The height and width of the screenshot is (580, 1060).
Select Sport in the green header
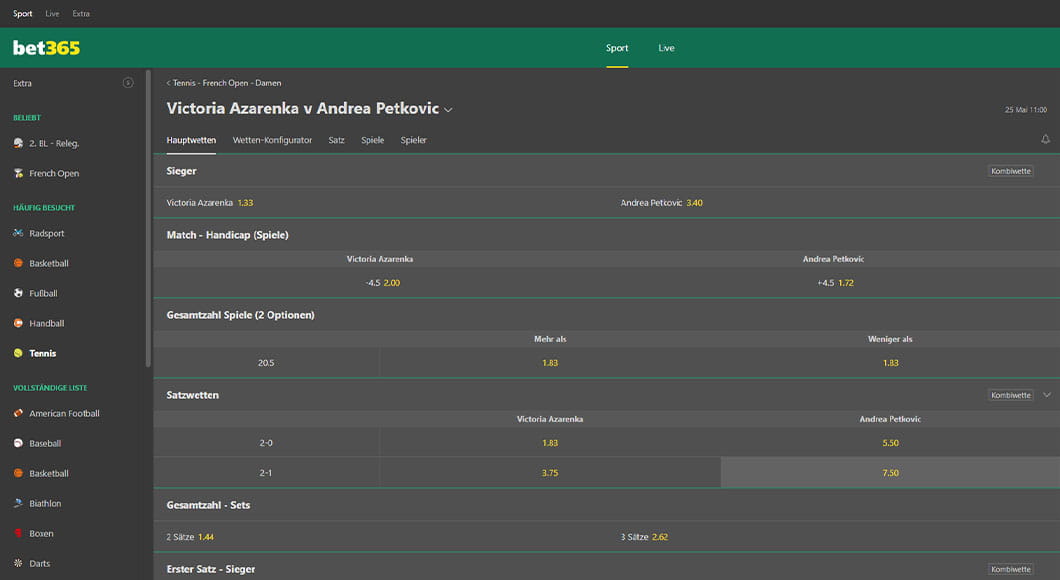tap(617, 48)
